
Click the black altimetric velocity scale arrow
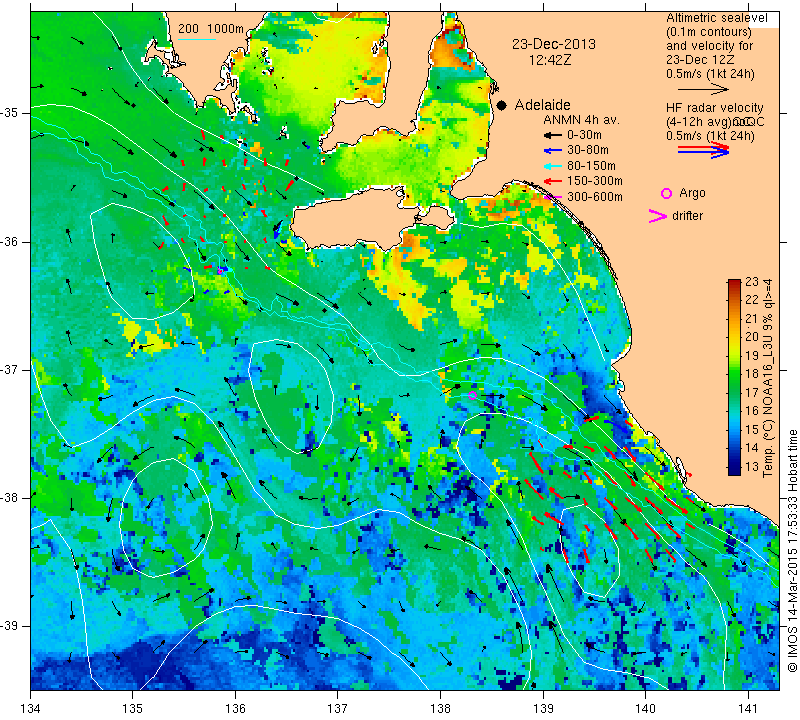tap(703, 89)
